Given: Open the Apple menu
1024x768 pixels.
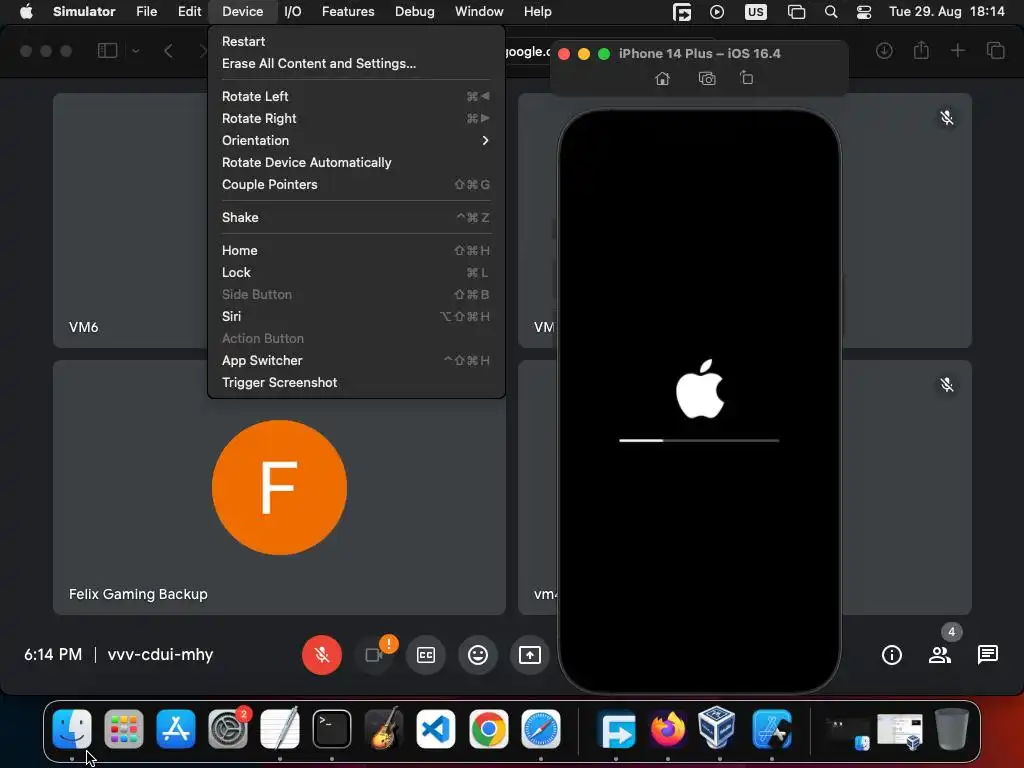Looking at the screenshot, I should pyautogui.click(x=26, y=12).
